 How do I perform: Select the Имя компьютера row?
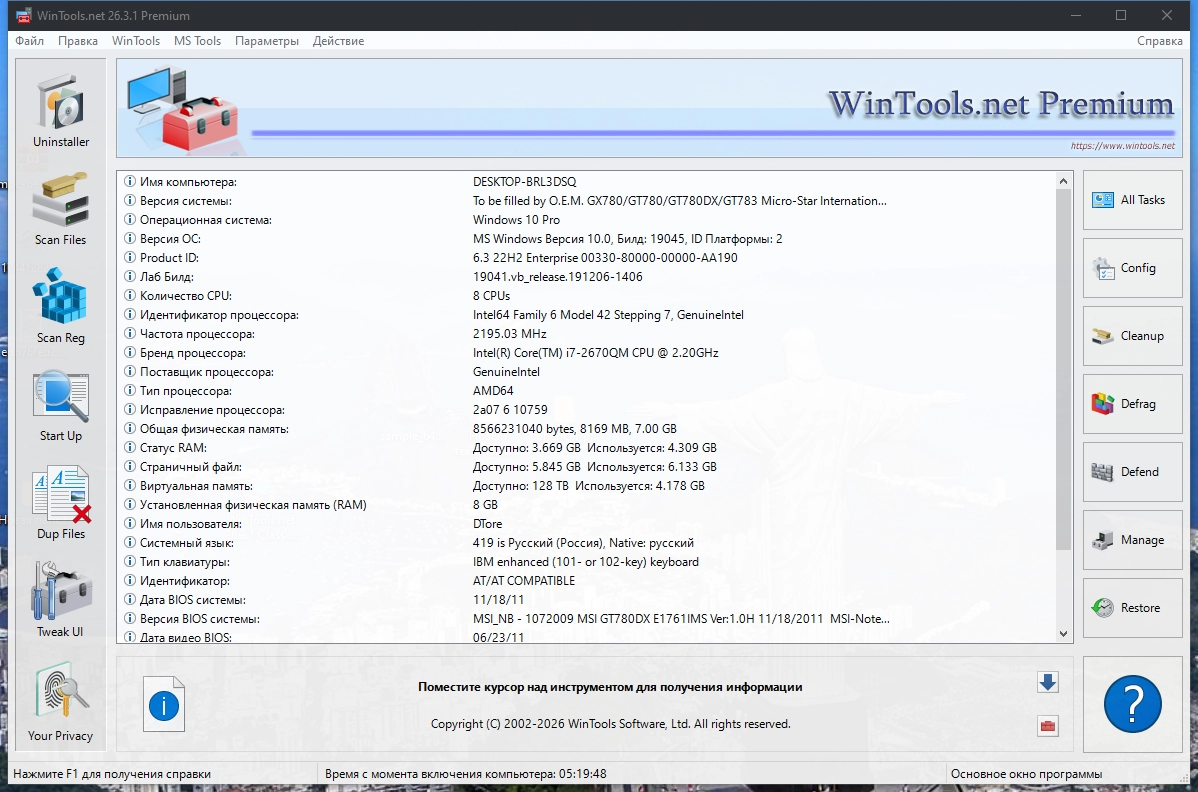[x=586, y=182]
